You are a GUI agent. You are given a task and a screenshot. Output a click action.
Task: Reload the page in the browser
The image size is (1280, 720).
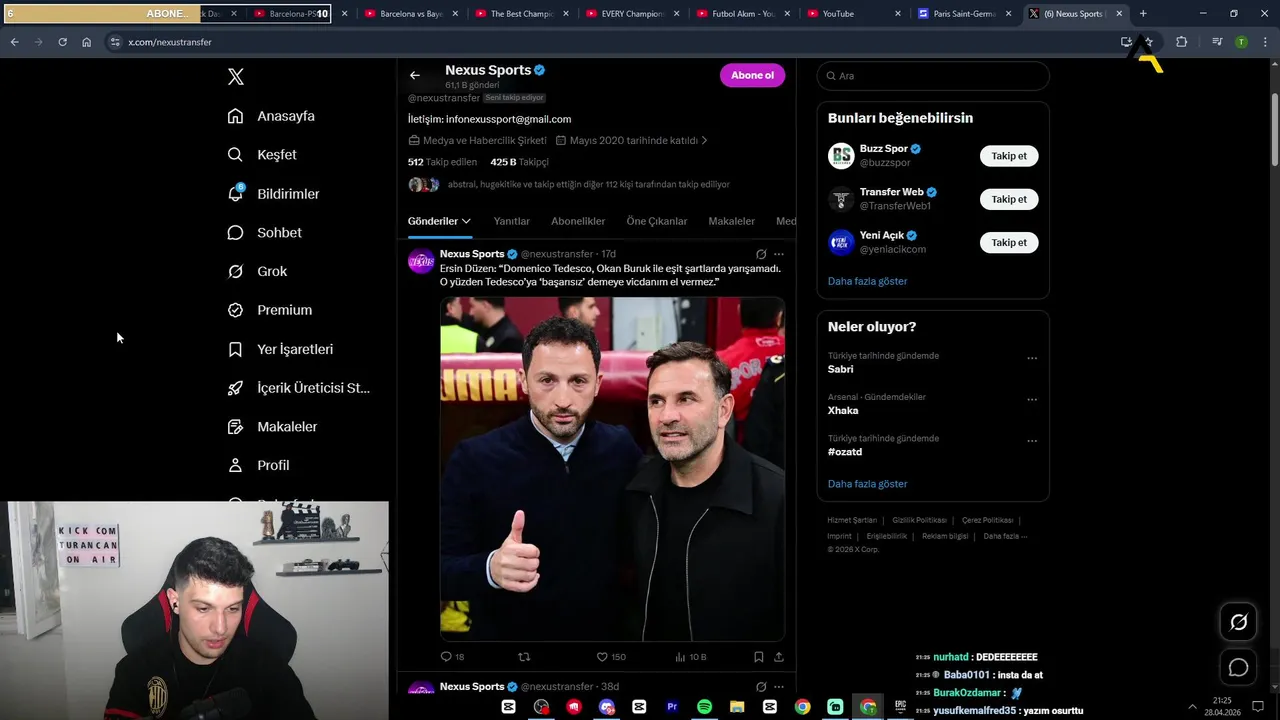62,42
